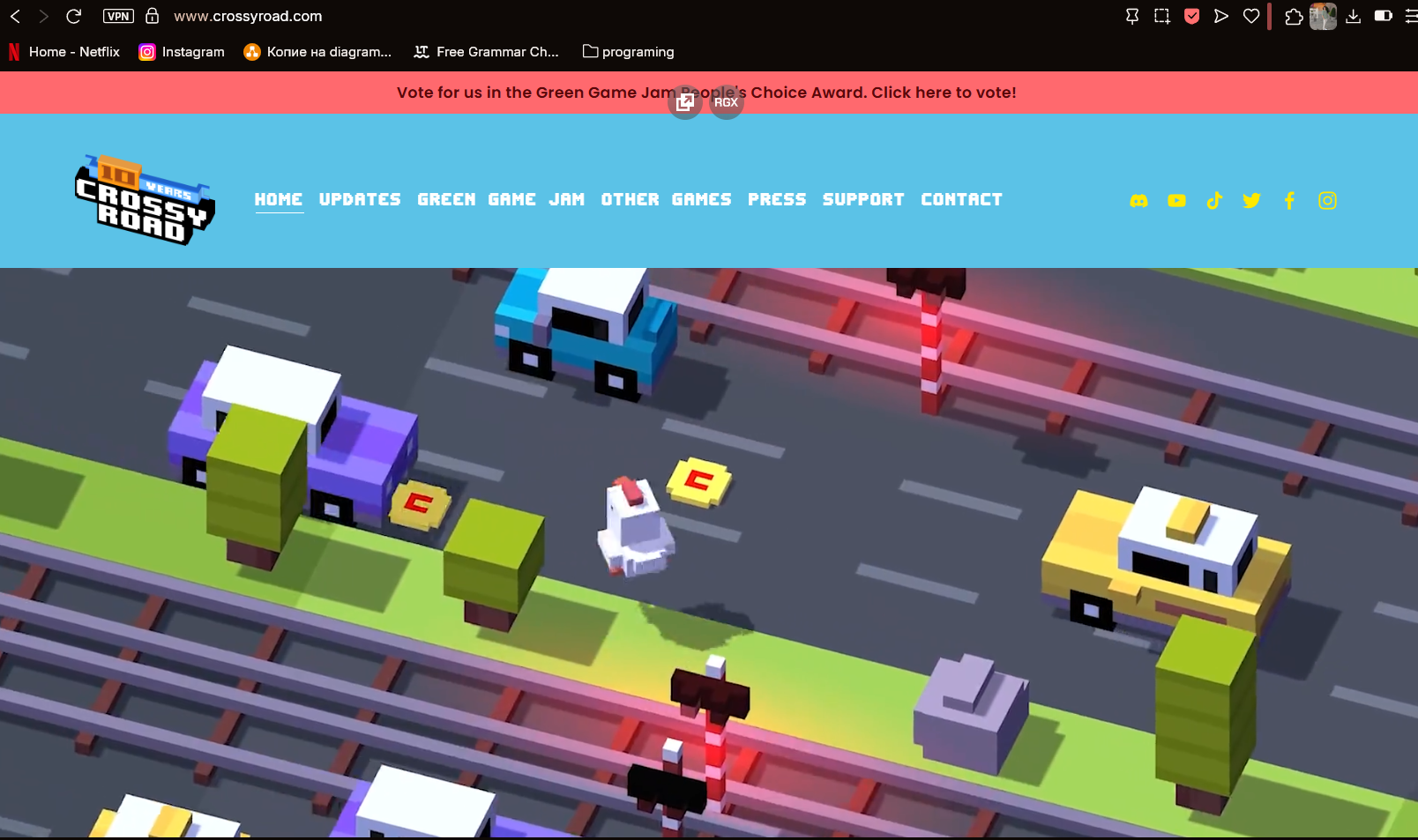Toggle the VPN badge in address bar
This screenshot has height=840, width=1418.
(x=118, y=16)
